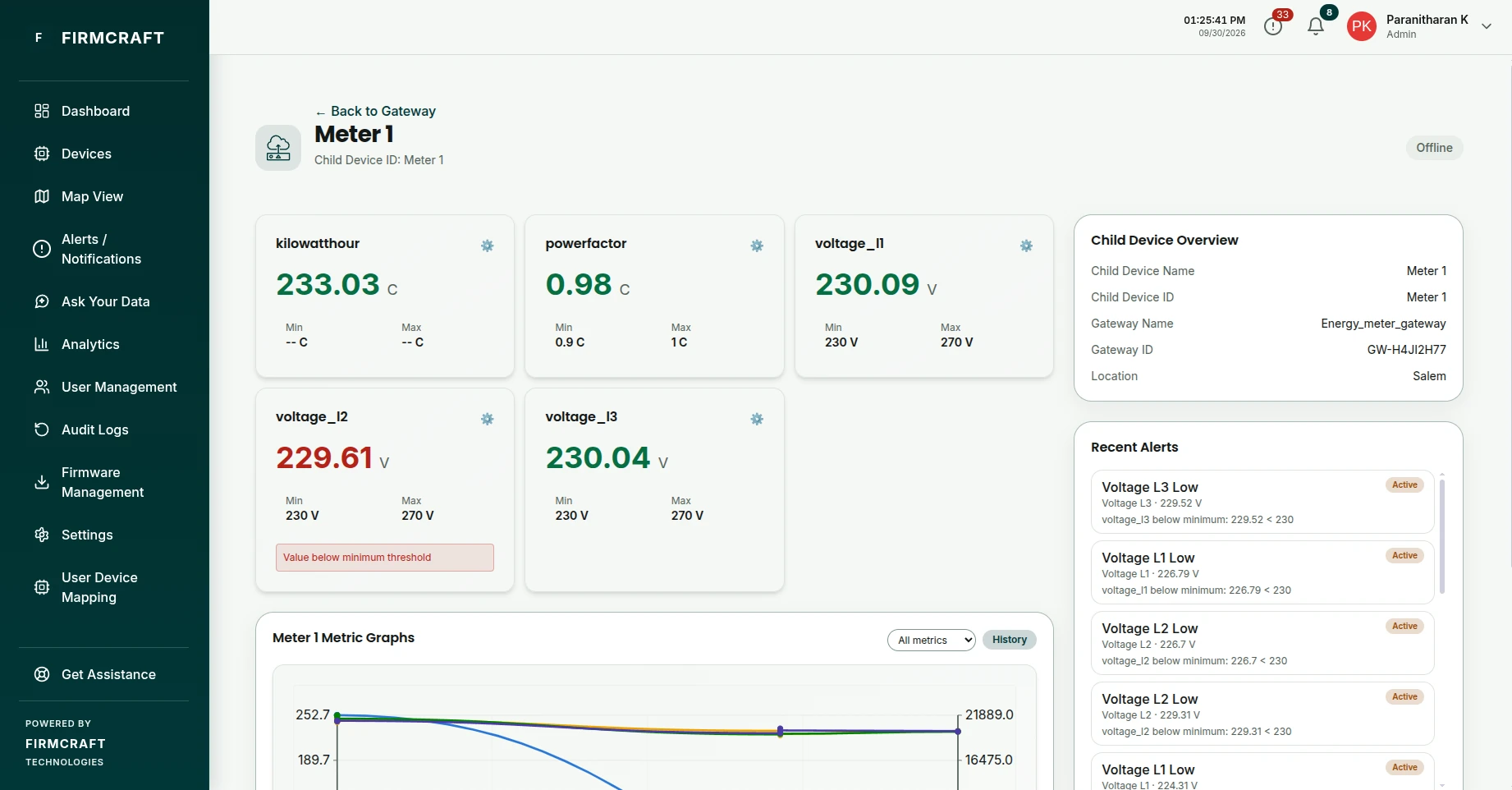This screenshot has height=790, width=1512.
Task: Open the User Management people icon
Action: coord(42,387)
